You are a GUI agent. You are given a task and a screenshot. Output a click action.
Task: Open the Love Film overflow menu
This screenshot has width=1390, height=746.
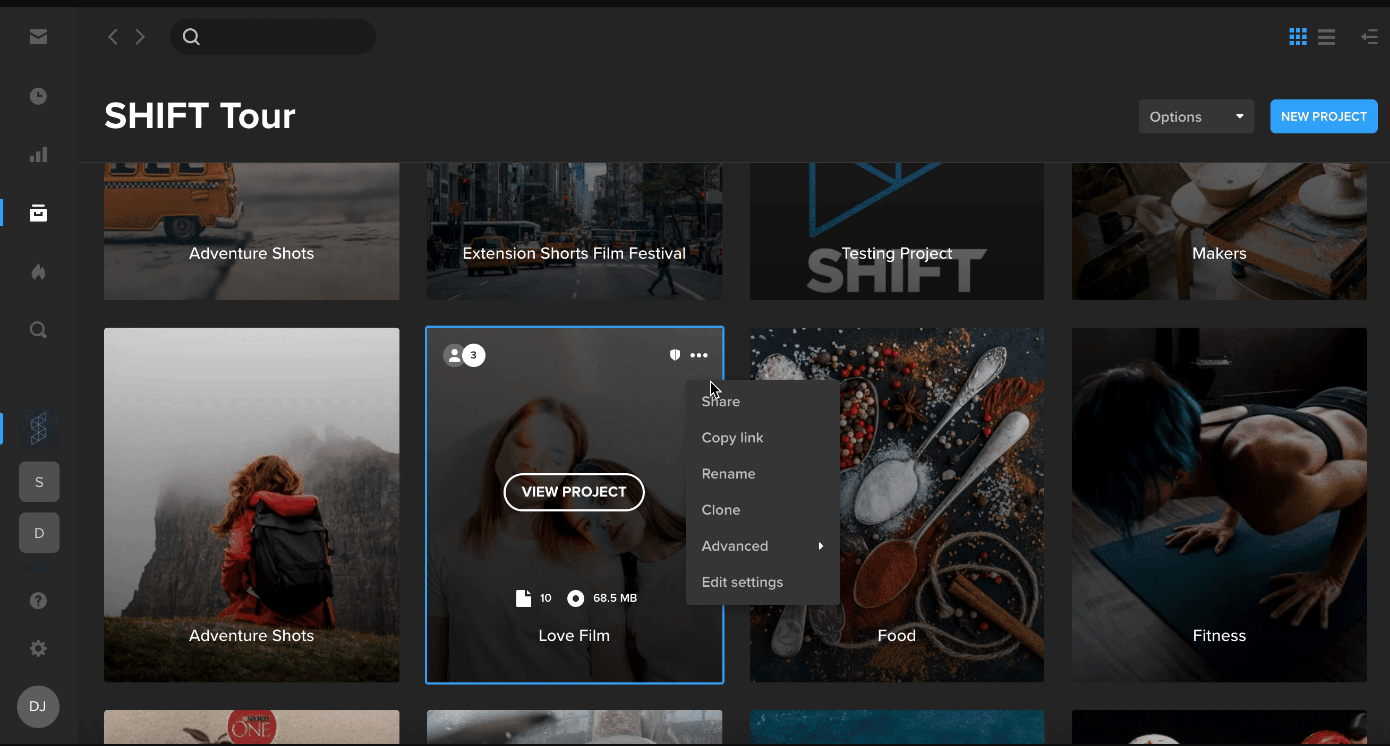pos(699,355)
